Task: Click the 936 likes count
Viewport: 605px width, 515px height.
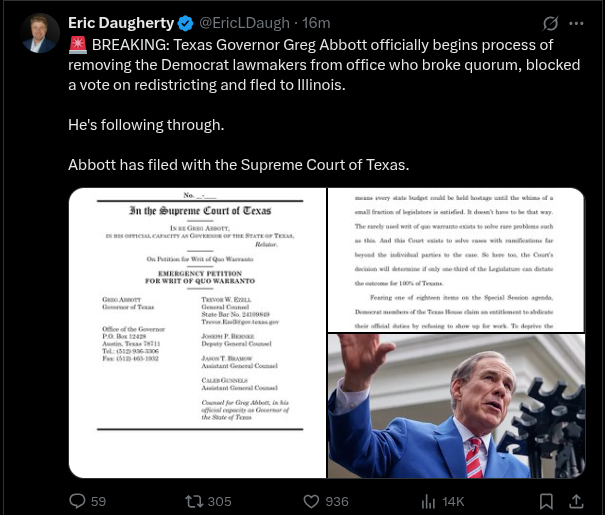Action: click(x=337, y=501)
